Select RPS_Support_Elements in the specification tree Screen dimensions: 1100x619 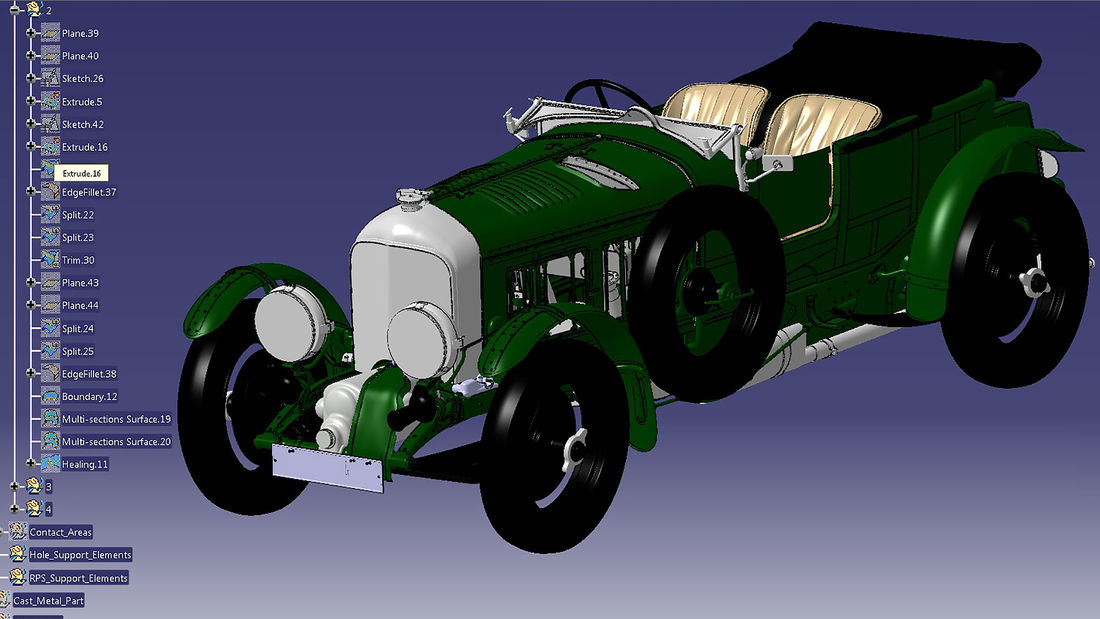coord(78,577)
